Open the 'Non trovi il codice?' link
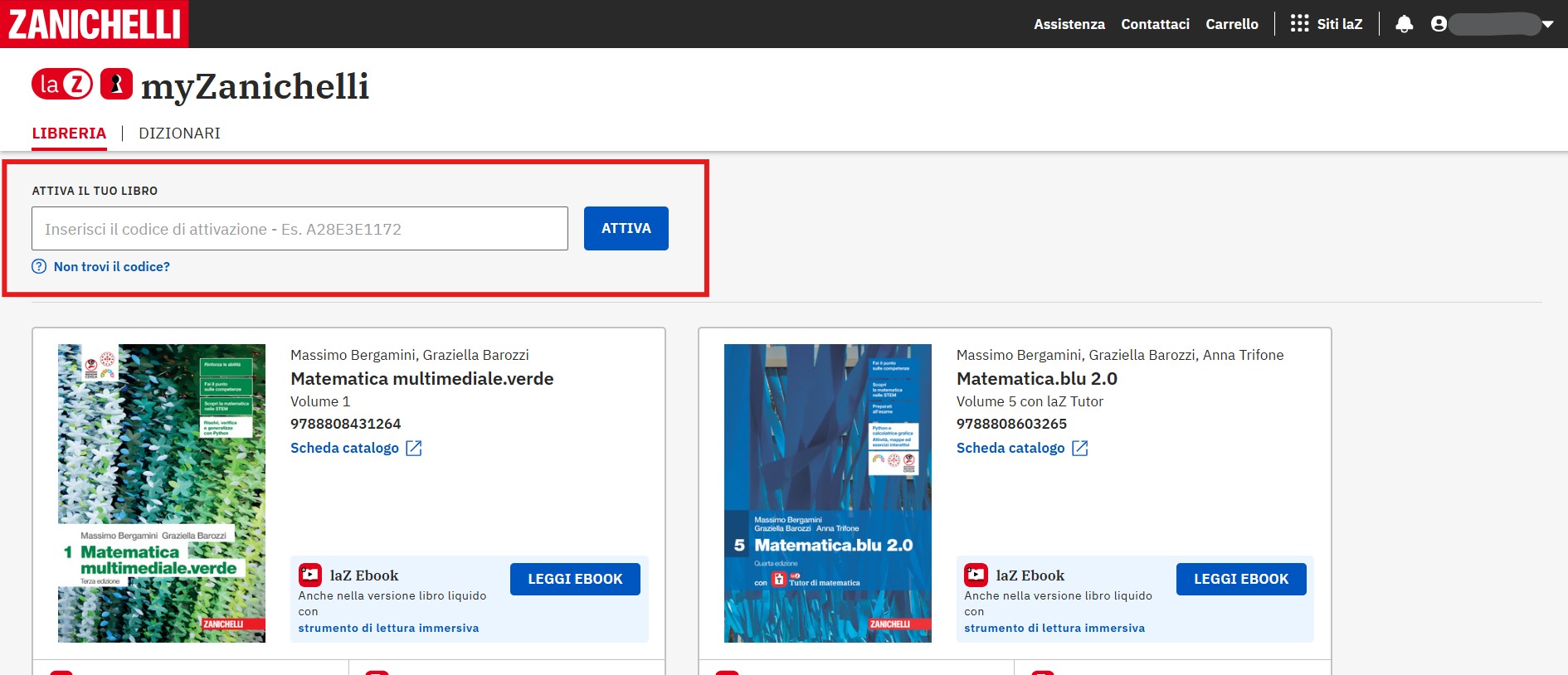The width and height of the screenshot is (1568, 675). coord(111,266)
